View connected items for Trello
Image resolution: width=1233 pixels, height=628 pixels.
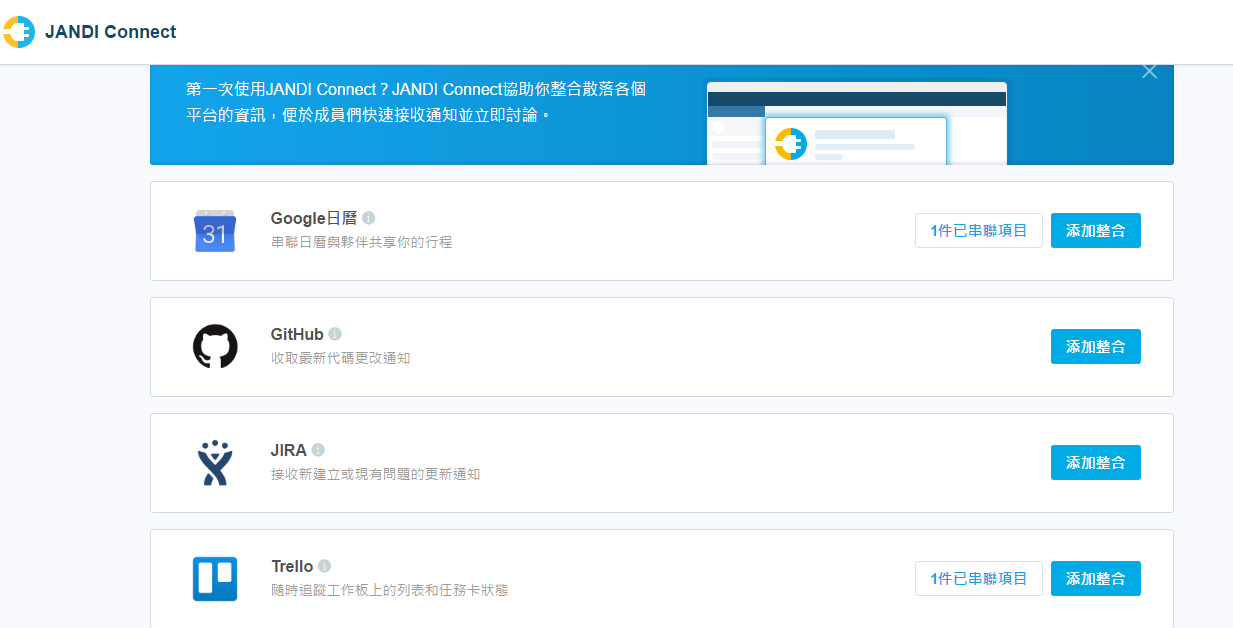(979, 578)
